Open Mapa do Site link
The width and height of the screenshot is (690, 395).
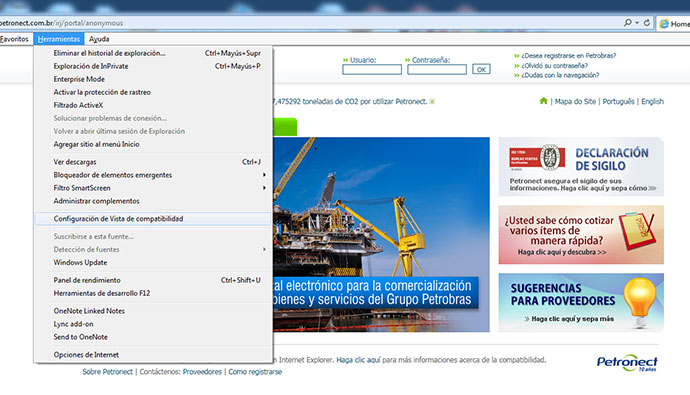pos(575,102)
